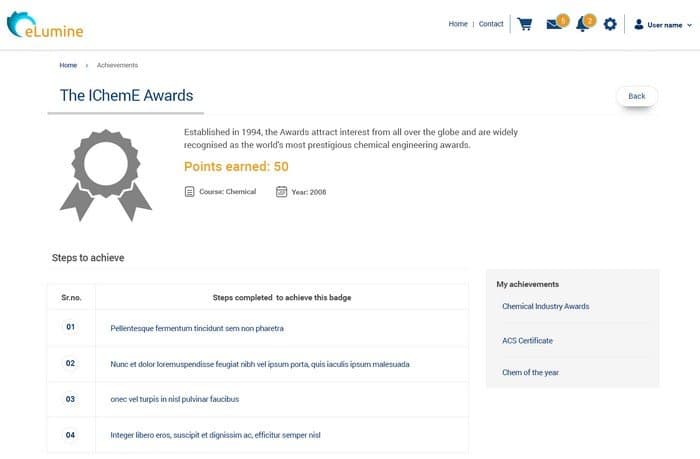Open the notifications bell icon
Viewport: 700px width, 459px height.
(582, 24)
